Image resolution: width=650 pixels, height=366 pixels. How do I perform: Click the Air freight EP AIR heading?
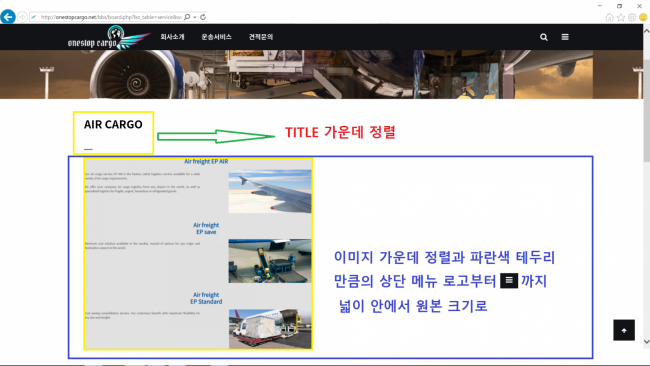(206, 161)
